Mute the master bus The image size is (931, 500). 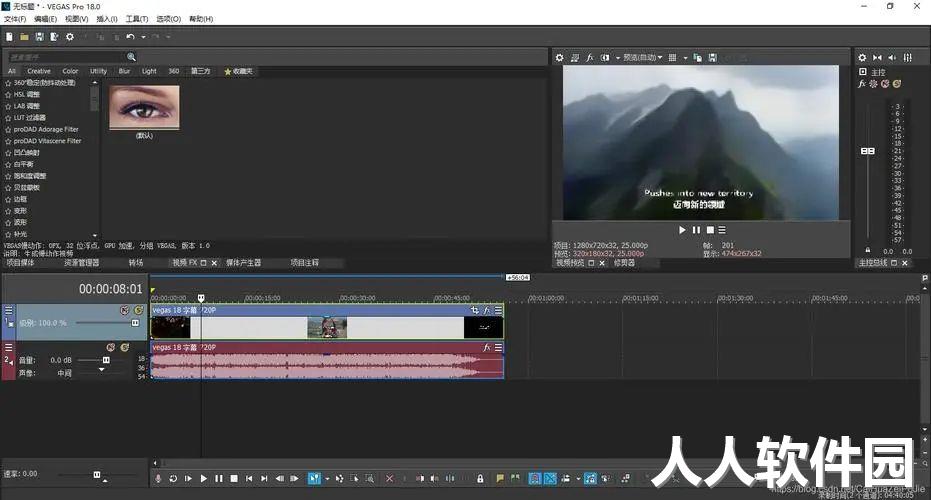885,84
